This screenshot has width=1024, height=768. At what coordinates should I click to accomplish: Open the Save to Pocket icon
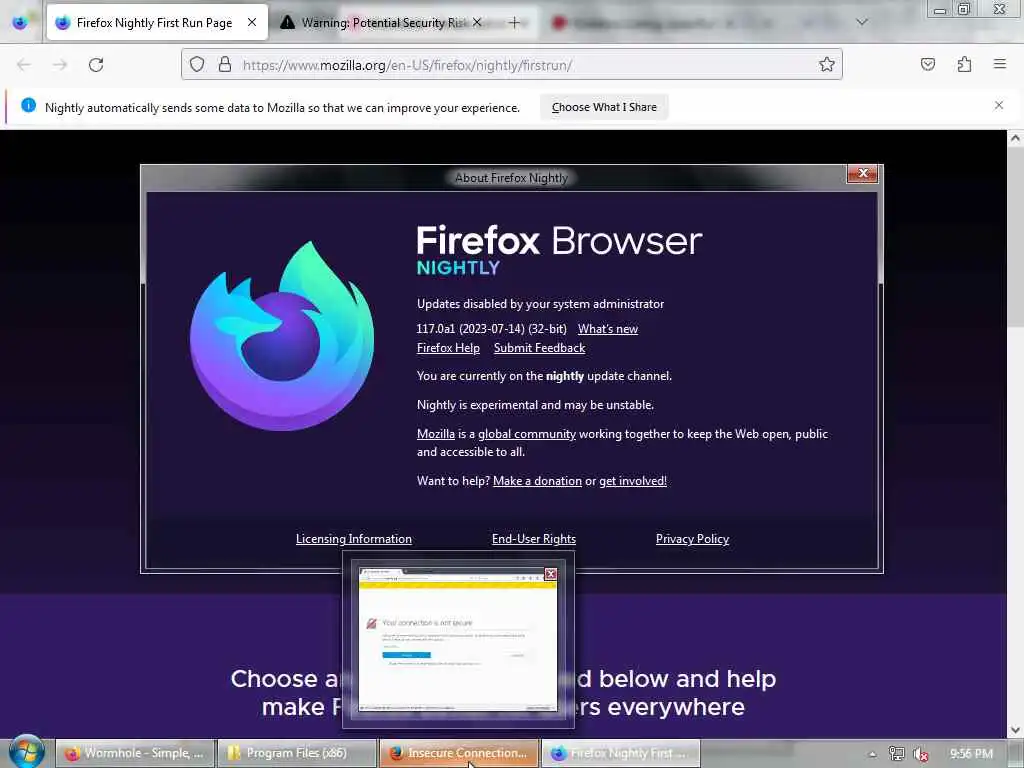[928, 64]
